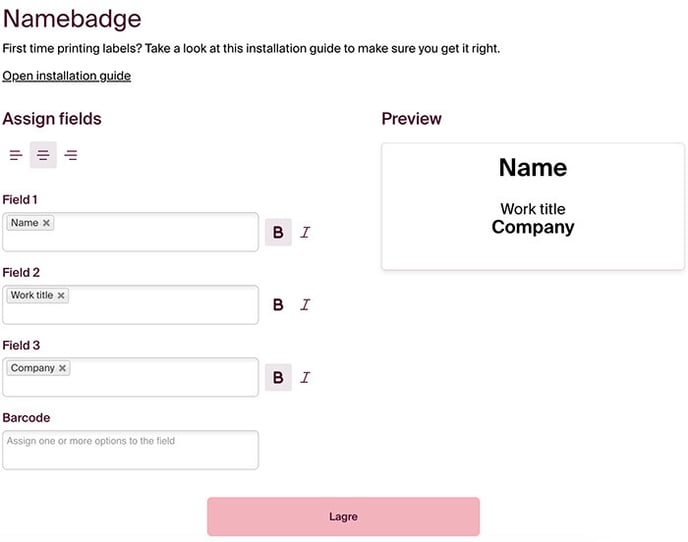Toggle italic for Field 2
This screenshot has height=542, width=688.
click(305, 305)
